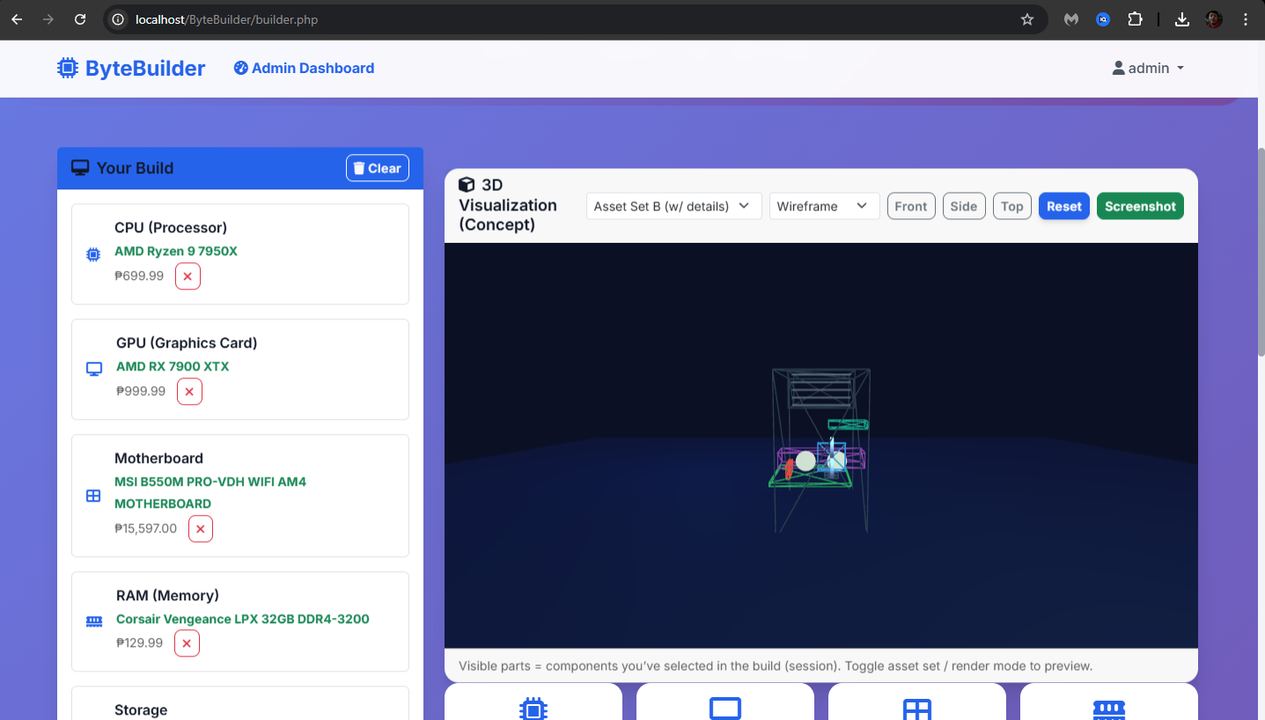Open the Wireframe render mode dropdown
The width and height of the screenshot is (1265, 720).
tap(824, 206)
